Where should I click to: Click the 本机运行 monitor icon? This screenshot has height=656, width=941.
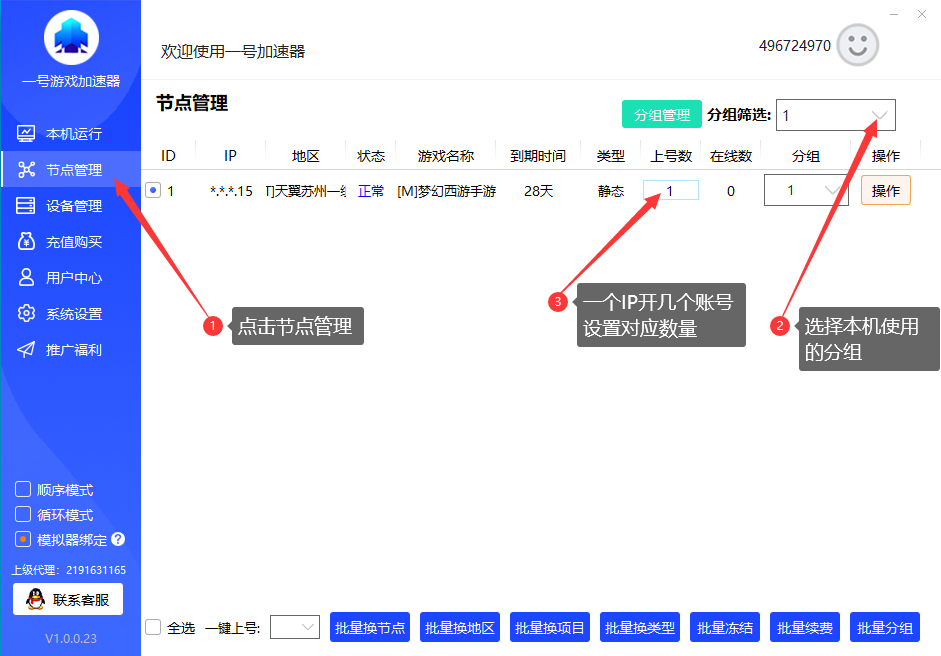coord(26,133)
